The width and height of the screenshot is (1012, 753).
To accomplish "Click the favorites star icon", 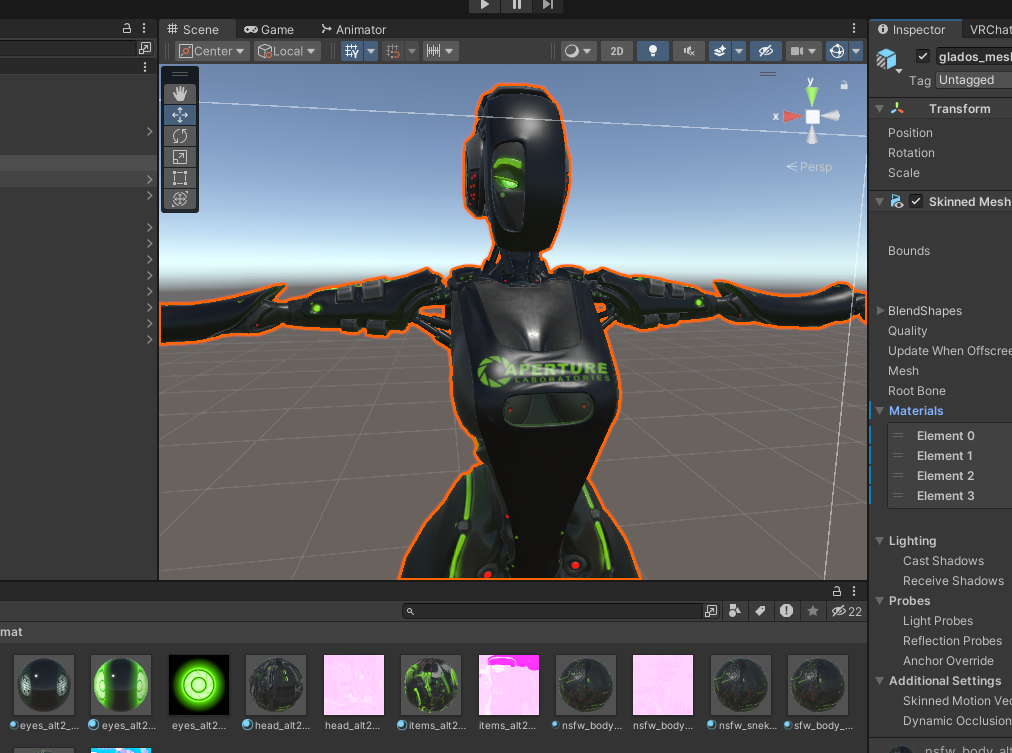I will 813,611.
